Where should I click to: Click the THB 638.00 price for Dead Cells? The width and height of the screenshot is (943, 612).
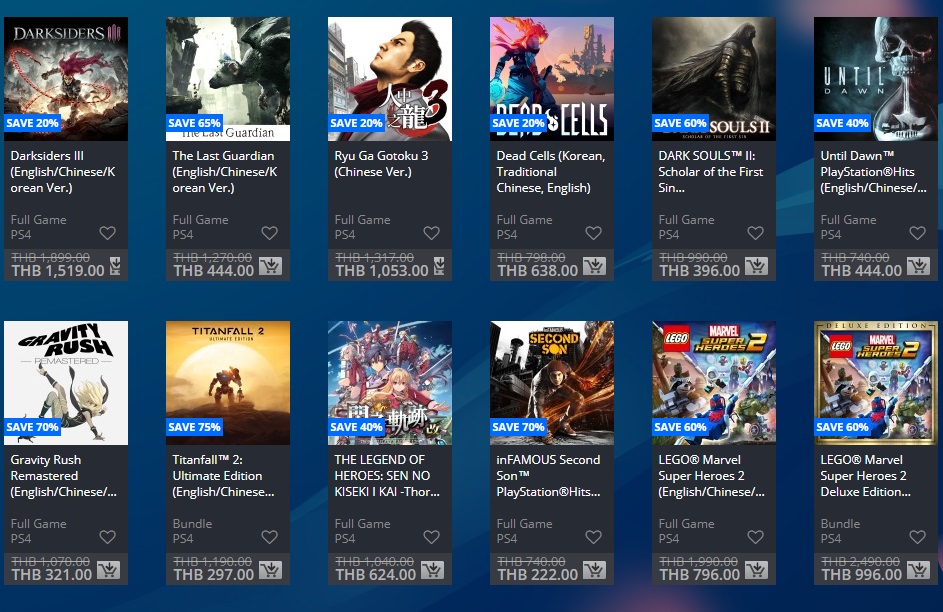pos(538,271)
